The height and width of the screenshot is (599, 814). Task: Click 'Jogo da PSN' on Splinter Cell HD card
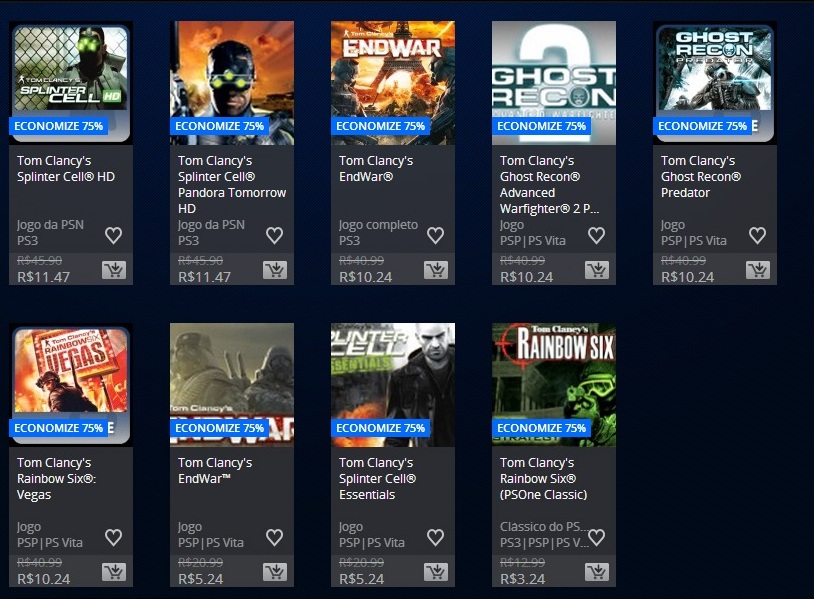(50, 225)
